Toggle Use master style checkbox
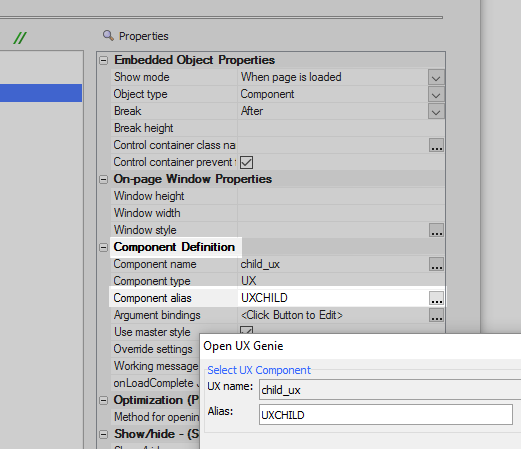This screenshot has width=521, height=449. tap(246, 330)
